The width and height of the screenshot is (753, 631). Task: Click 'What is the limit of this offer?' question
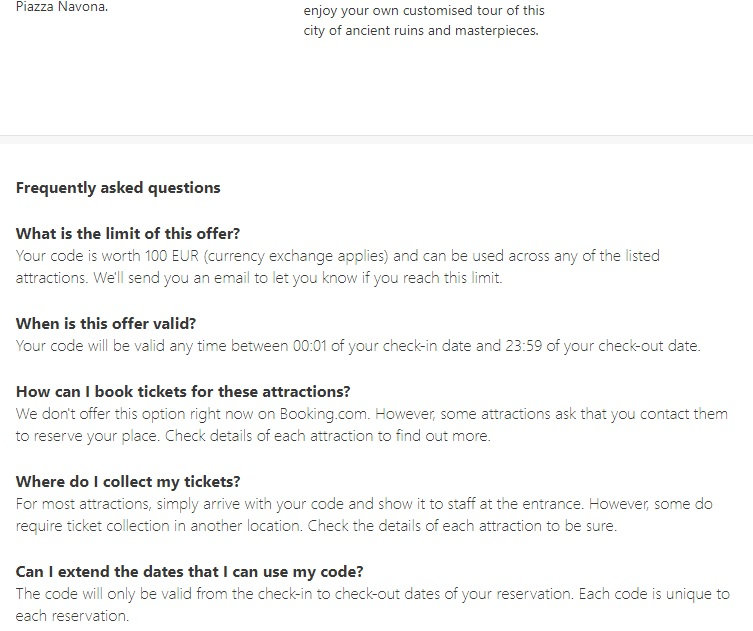click(x=128, y=234)
